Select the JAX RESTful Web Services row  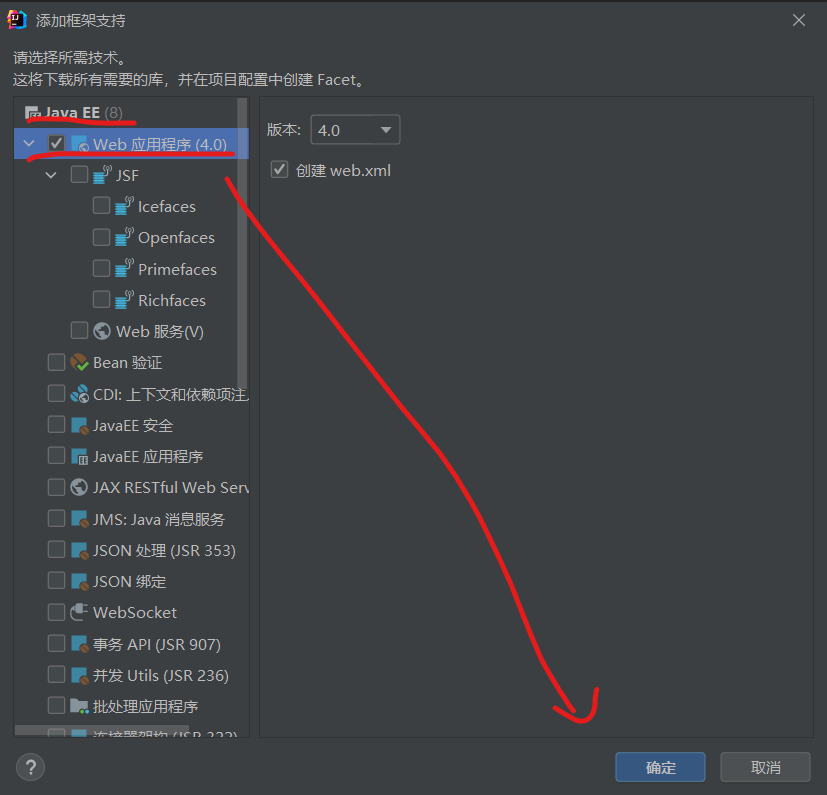coord(132,487)
